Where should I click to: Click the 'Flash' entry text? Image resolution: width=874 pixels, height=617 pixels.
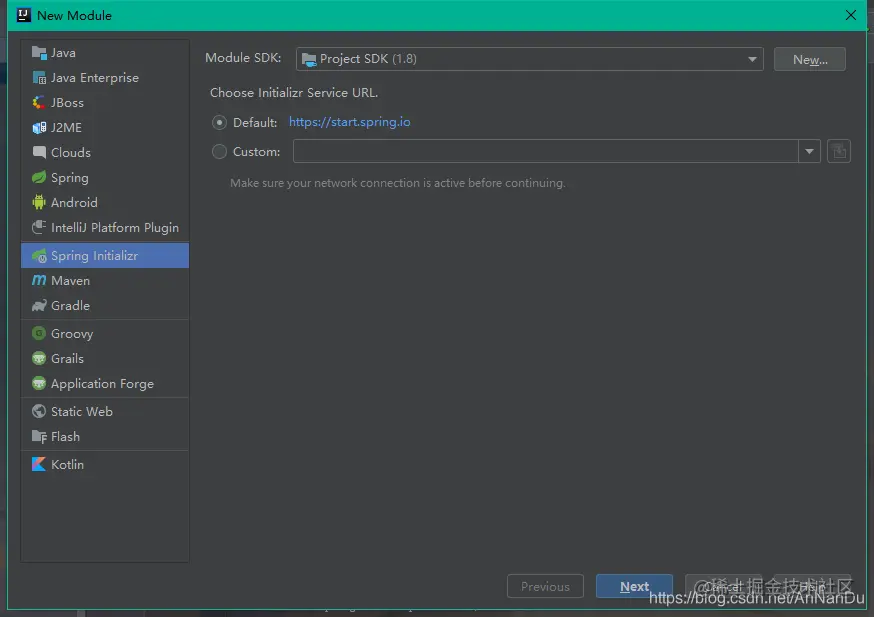coord(65,436)
